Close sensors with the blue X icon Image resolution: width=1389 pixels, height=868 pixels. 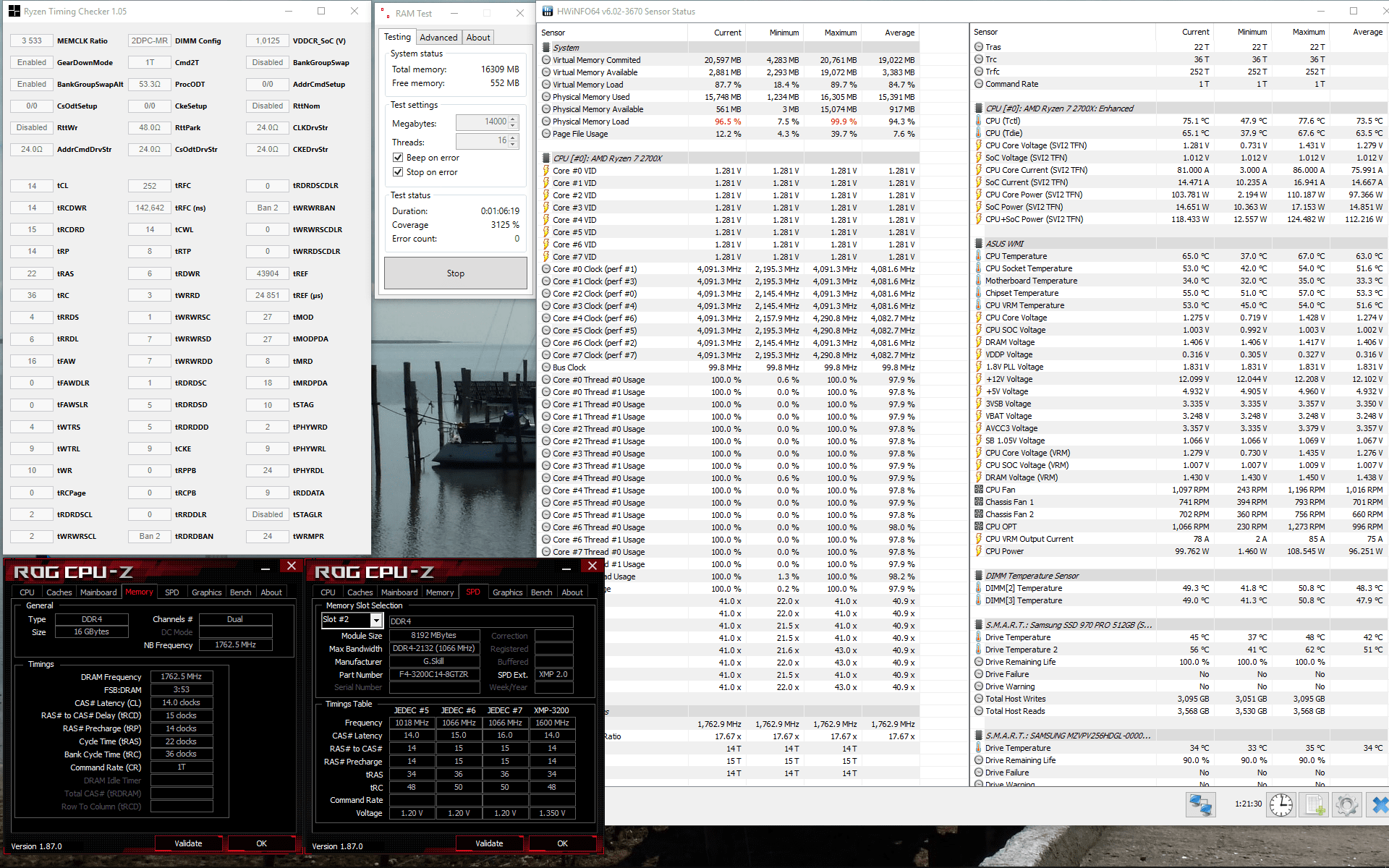point(1379,804)
